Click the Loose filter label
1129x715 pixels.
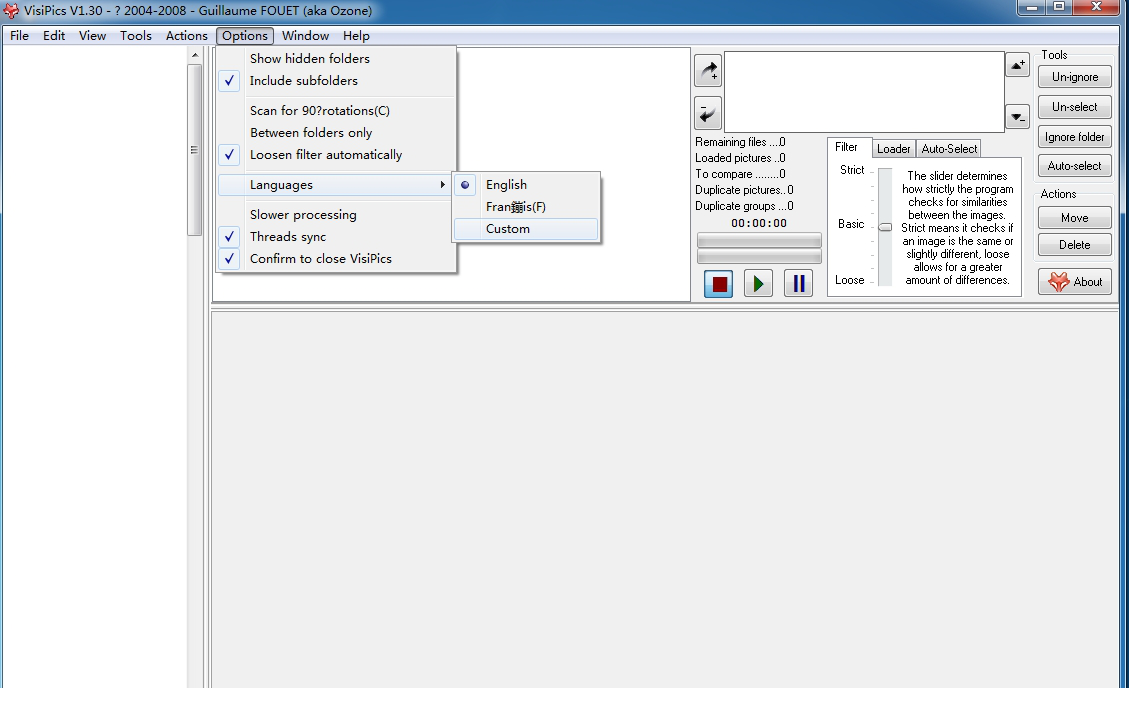coord(850,280)
